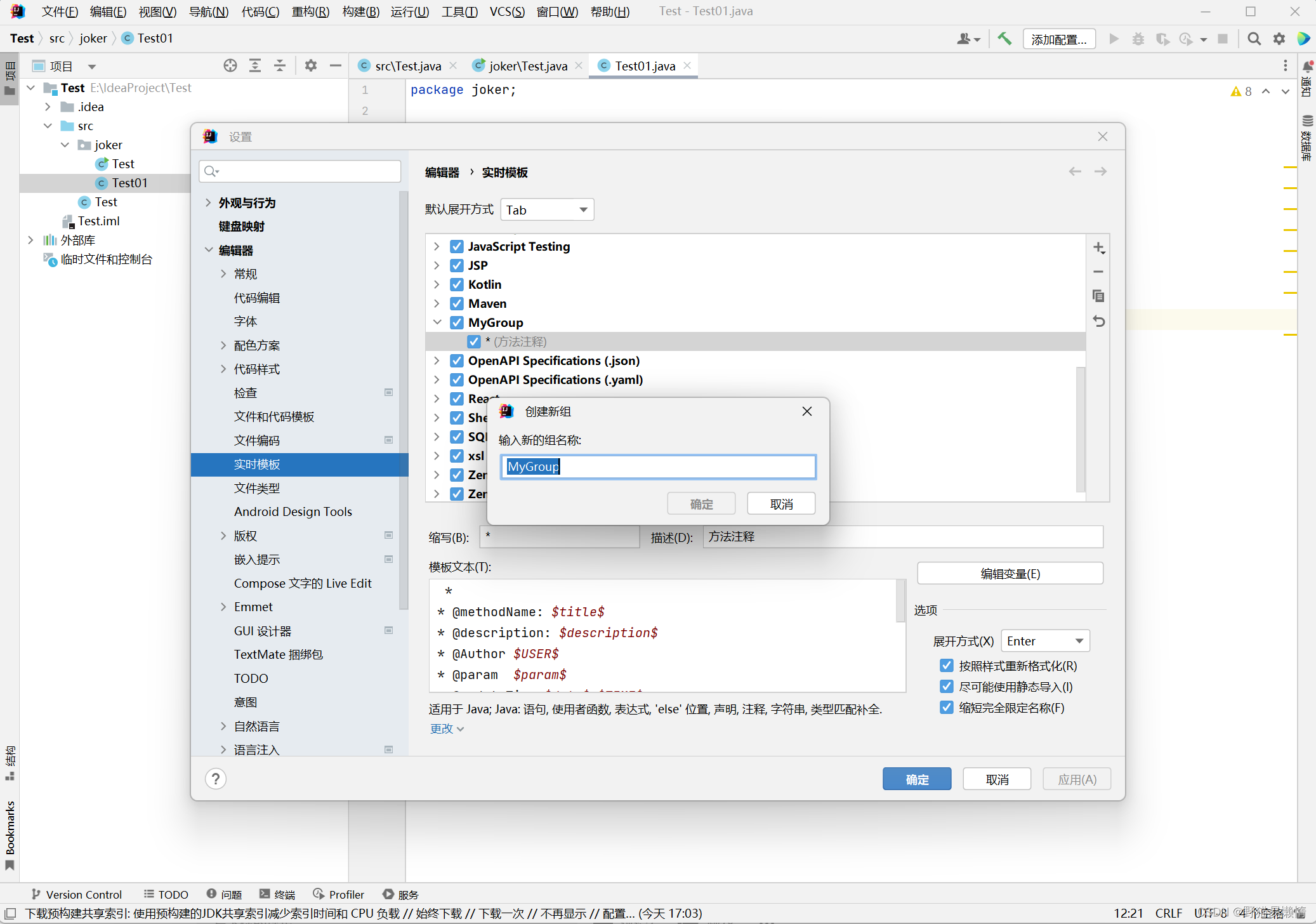Switch to the joker\Test.java tab
The height and width of the screenshot is (924, 1316).
coord(527,66)
